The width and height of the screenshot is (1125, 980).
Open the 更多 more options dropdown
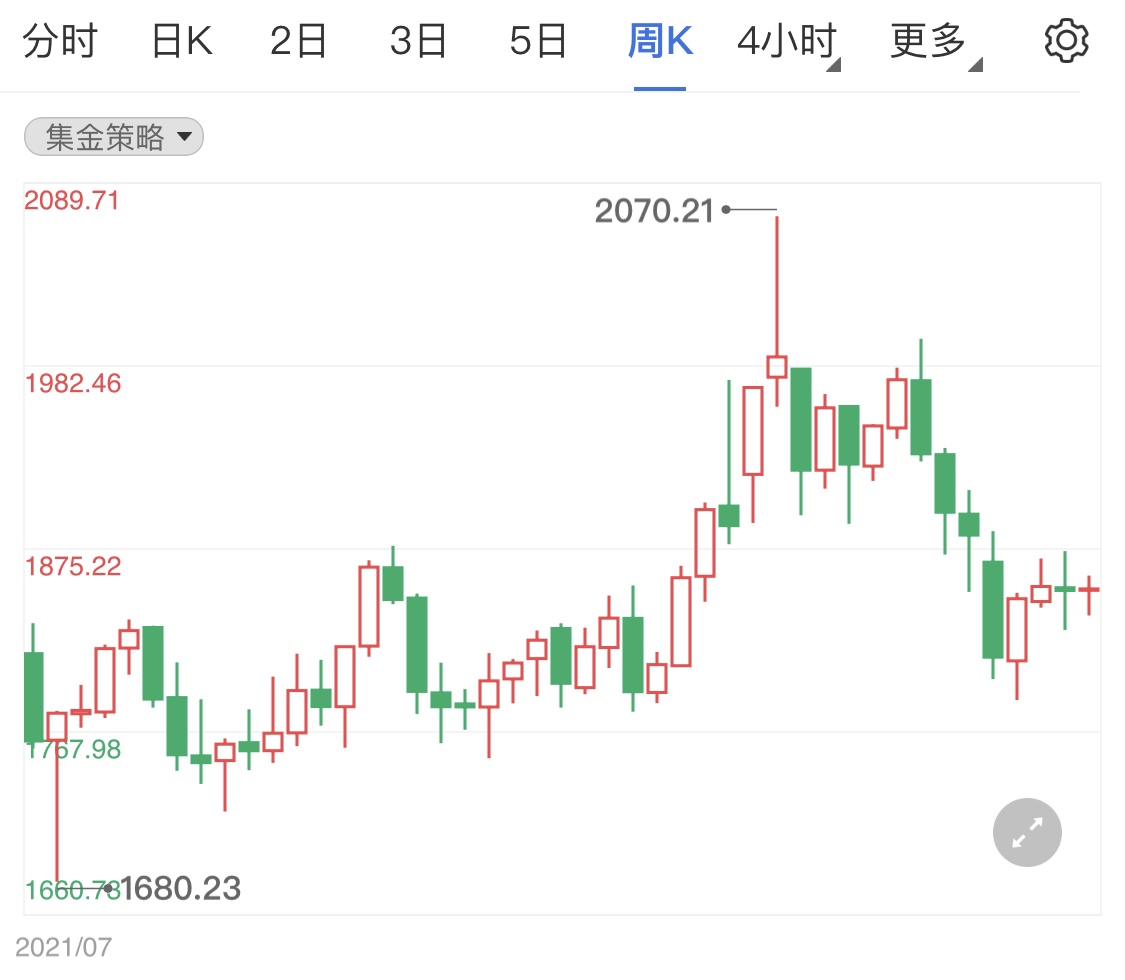[x=936, y=42]
